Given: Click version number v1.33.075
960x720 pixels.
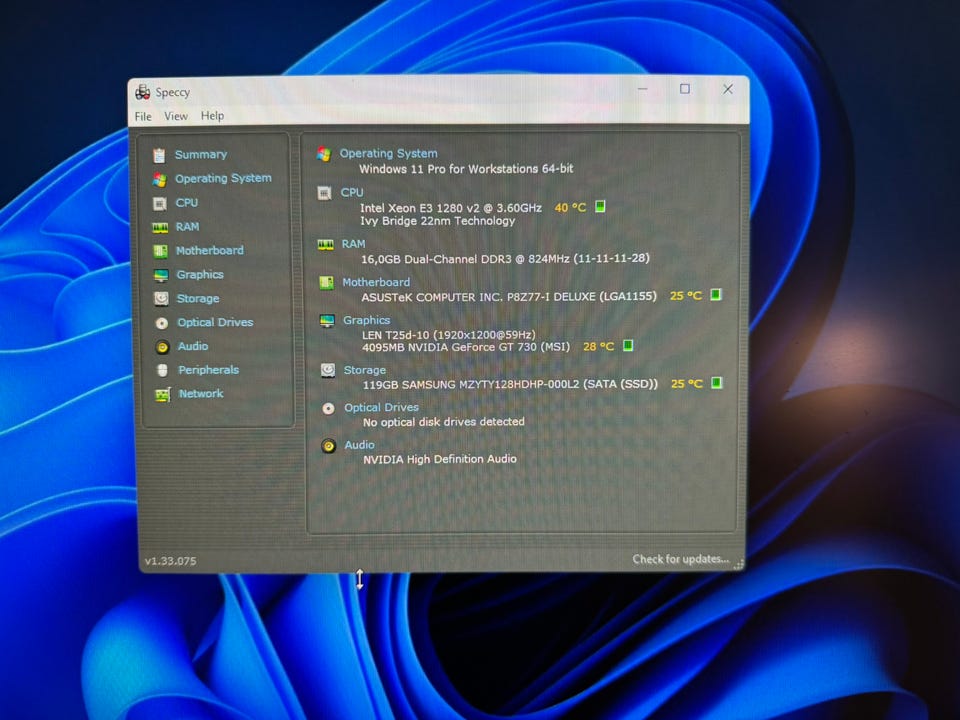Looking at the screenshot, I should (x=170, y=561).
